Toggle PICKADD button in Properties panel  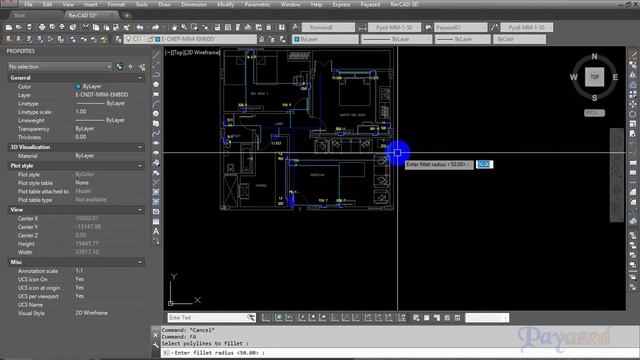(120, 67)
